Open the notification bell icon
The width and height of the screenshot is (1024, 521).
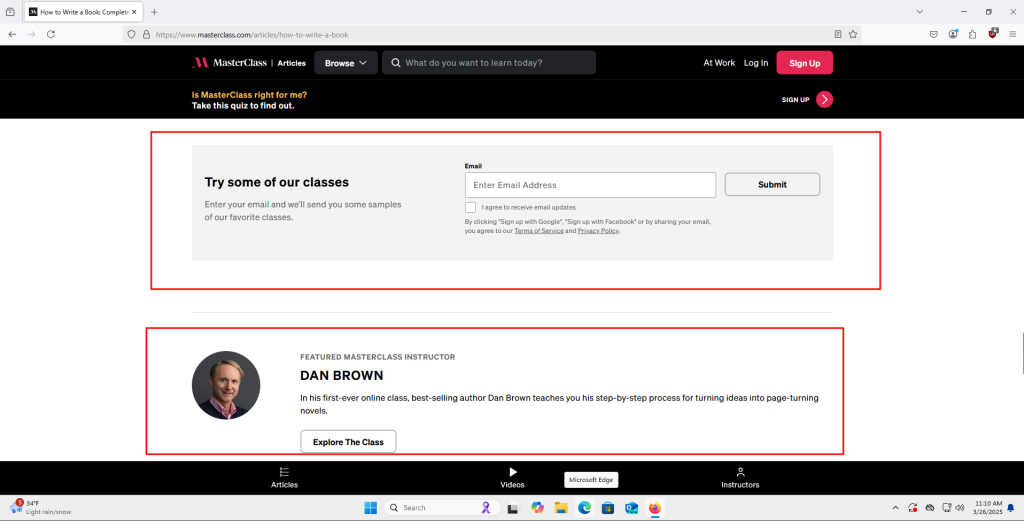point(1011,507)
